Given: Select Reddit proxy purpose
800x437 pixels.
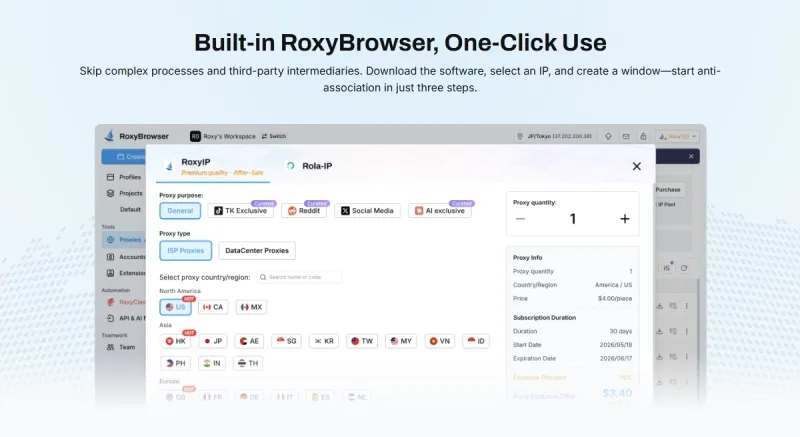Looking at the screenshot, I should coord(304,211).
